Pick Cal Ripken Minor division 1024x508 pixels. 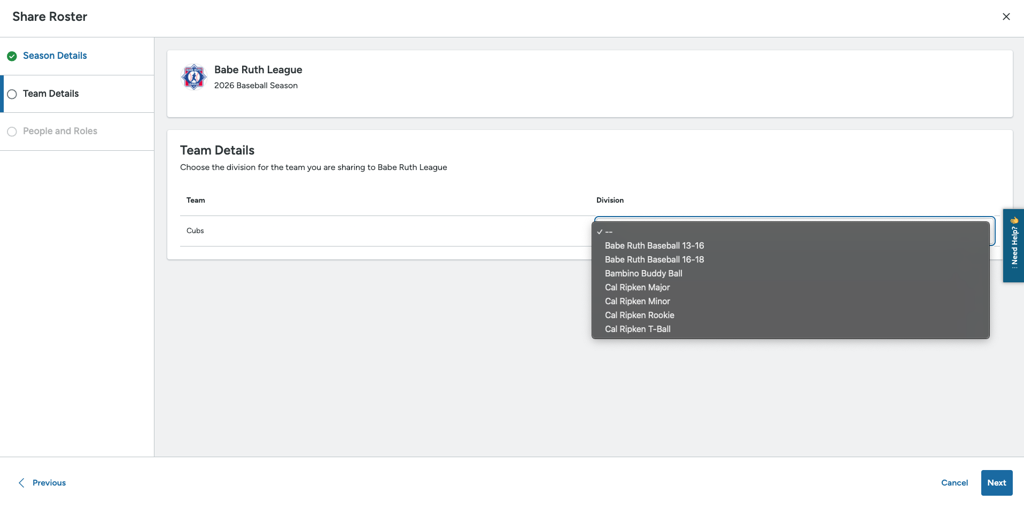[790, 301]
